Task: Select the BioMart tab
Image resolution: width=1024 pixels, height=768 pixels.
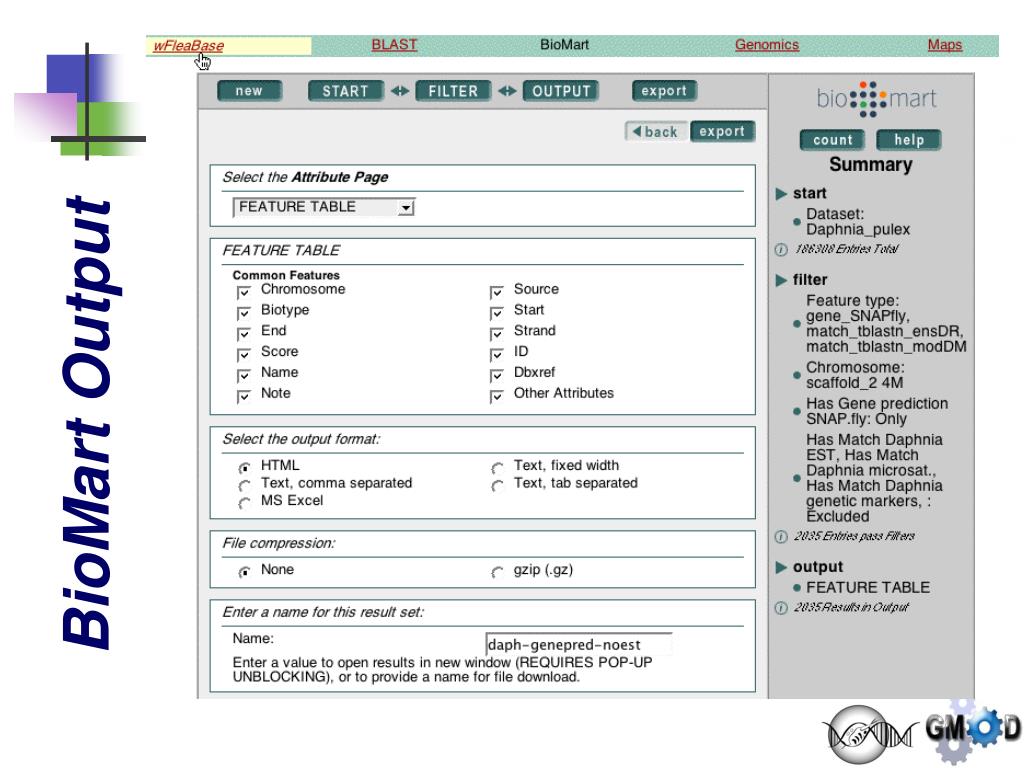Action: [x=564, y=44]
